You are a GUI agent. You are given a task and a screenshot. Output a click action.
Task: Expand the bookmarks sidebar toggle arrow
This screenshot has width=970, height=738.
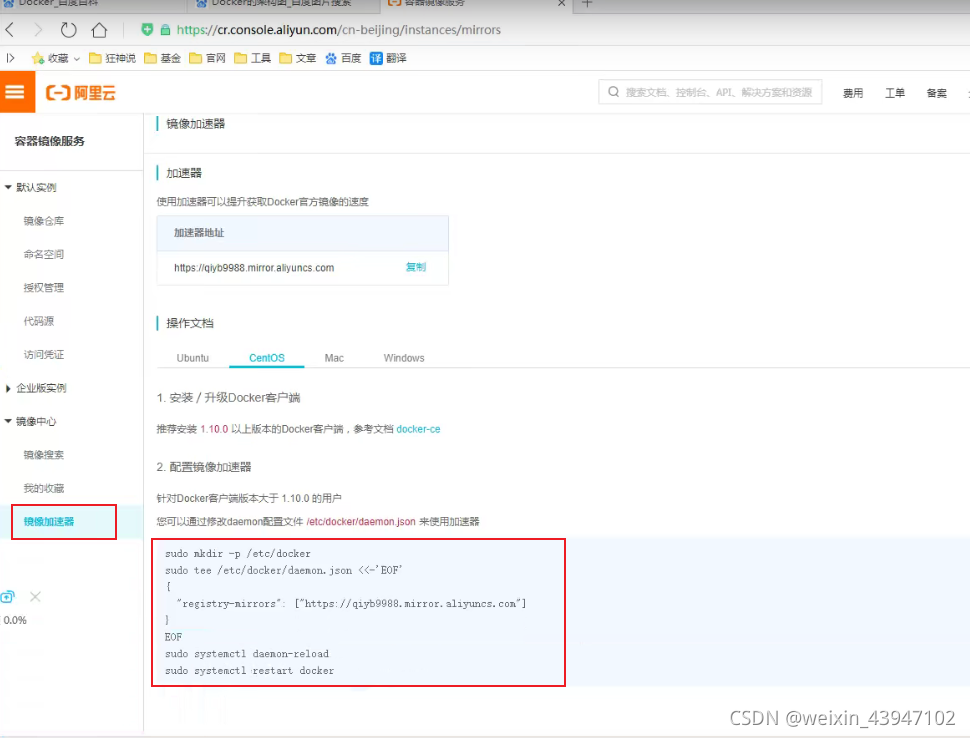click(11, 58)
